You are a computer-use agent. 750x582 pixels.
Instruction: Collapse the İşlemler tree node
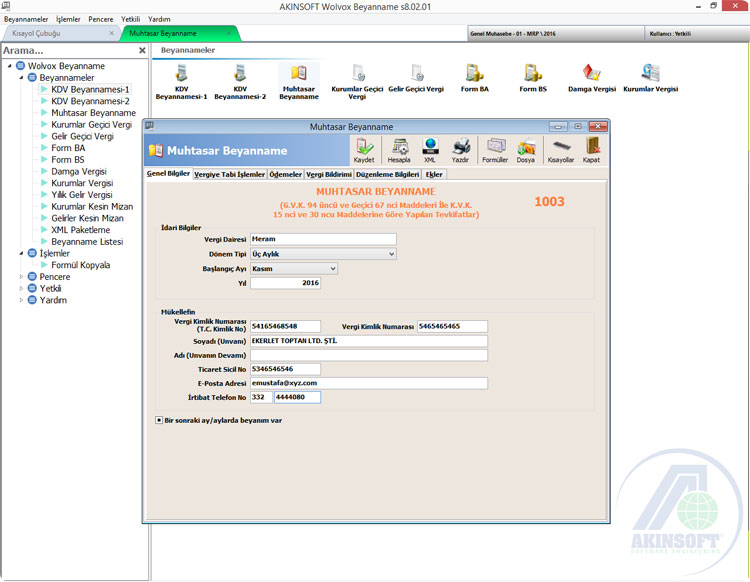tap(21, 253)
